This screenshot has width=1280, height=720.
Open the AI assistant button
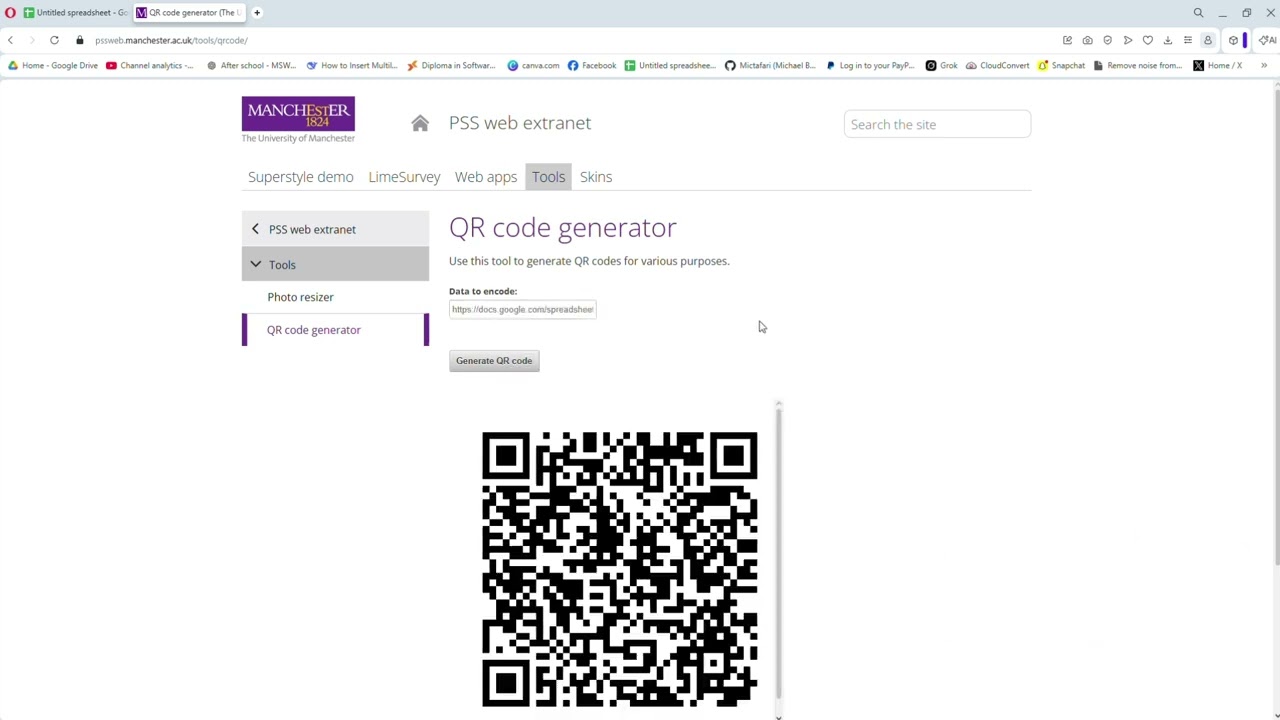(1267, 40)
